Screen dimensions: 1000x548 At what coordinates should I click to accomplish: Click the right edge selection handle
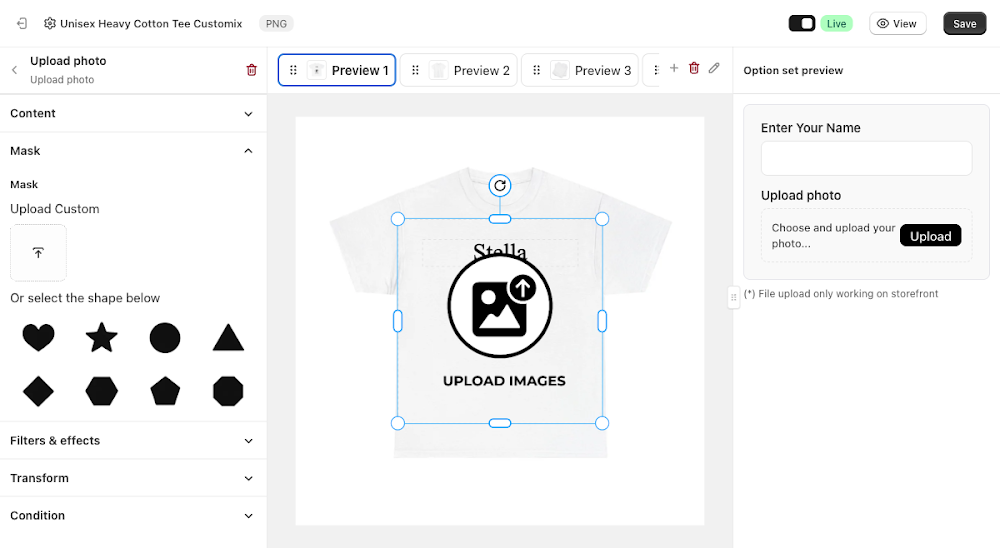pyautogui.click(x=602, y=321)
